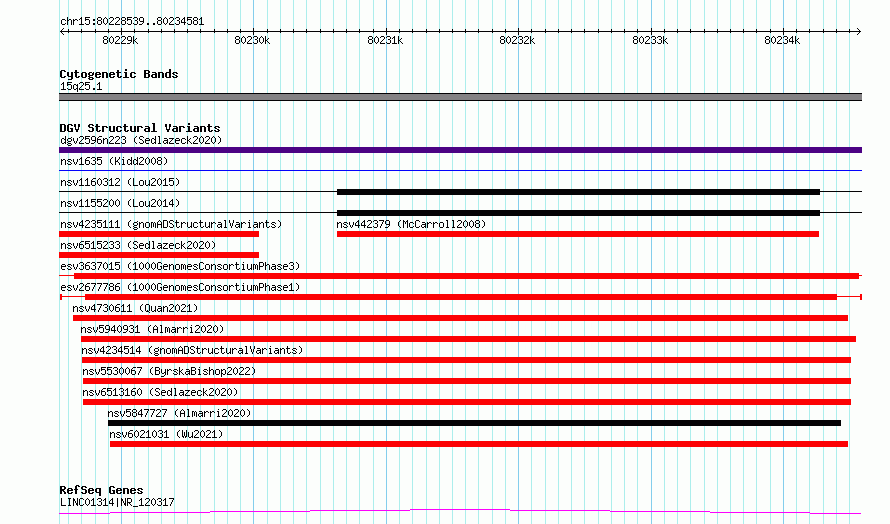The width and height of the screenshot is (890, 524).
Task: Click the 15q25.1 band label
Action: point(81,86)
